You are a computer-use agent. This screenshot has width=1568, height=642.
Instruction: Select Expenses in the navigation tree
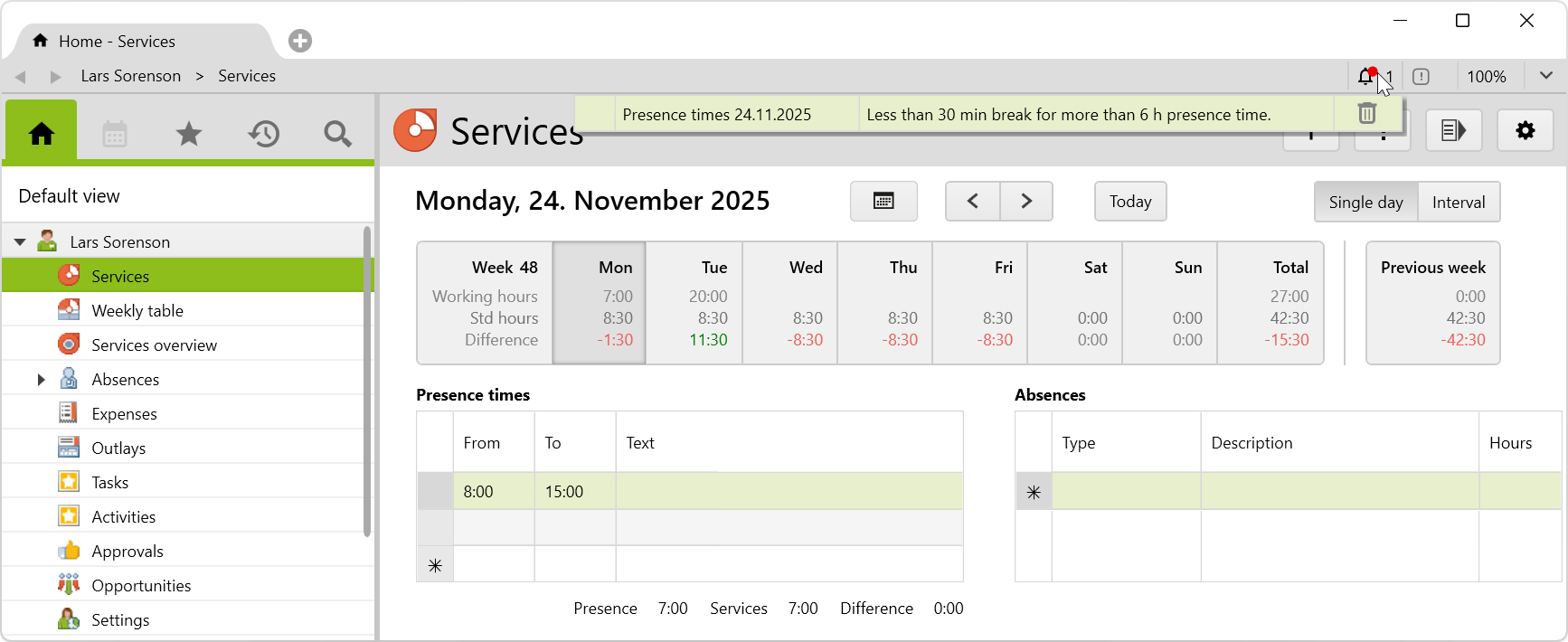pyautogui.click(x=124, y=414)
